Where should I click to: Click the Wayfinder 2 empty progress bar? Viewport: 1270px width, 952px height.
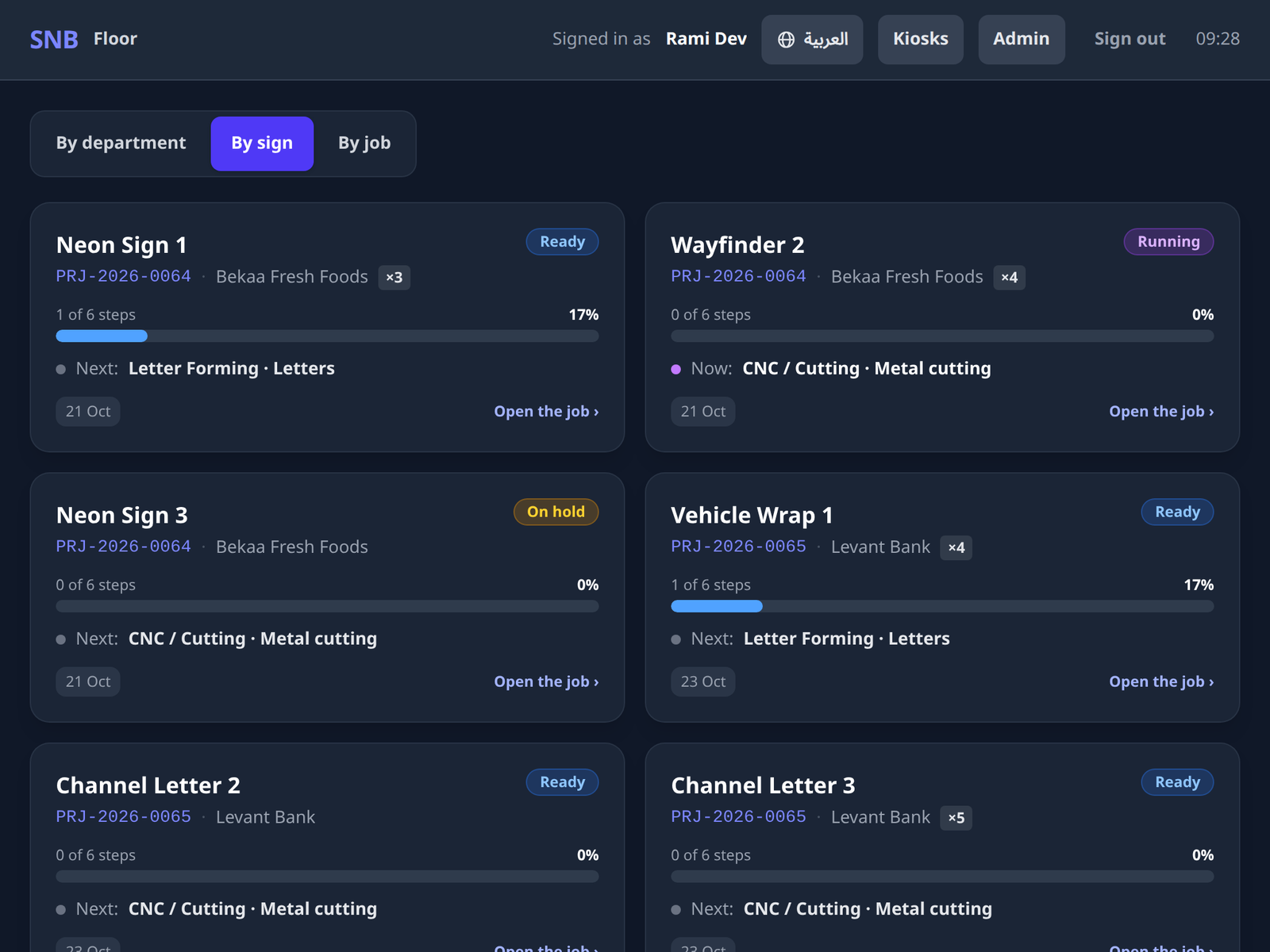click(x=942, y=336)
